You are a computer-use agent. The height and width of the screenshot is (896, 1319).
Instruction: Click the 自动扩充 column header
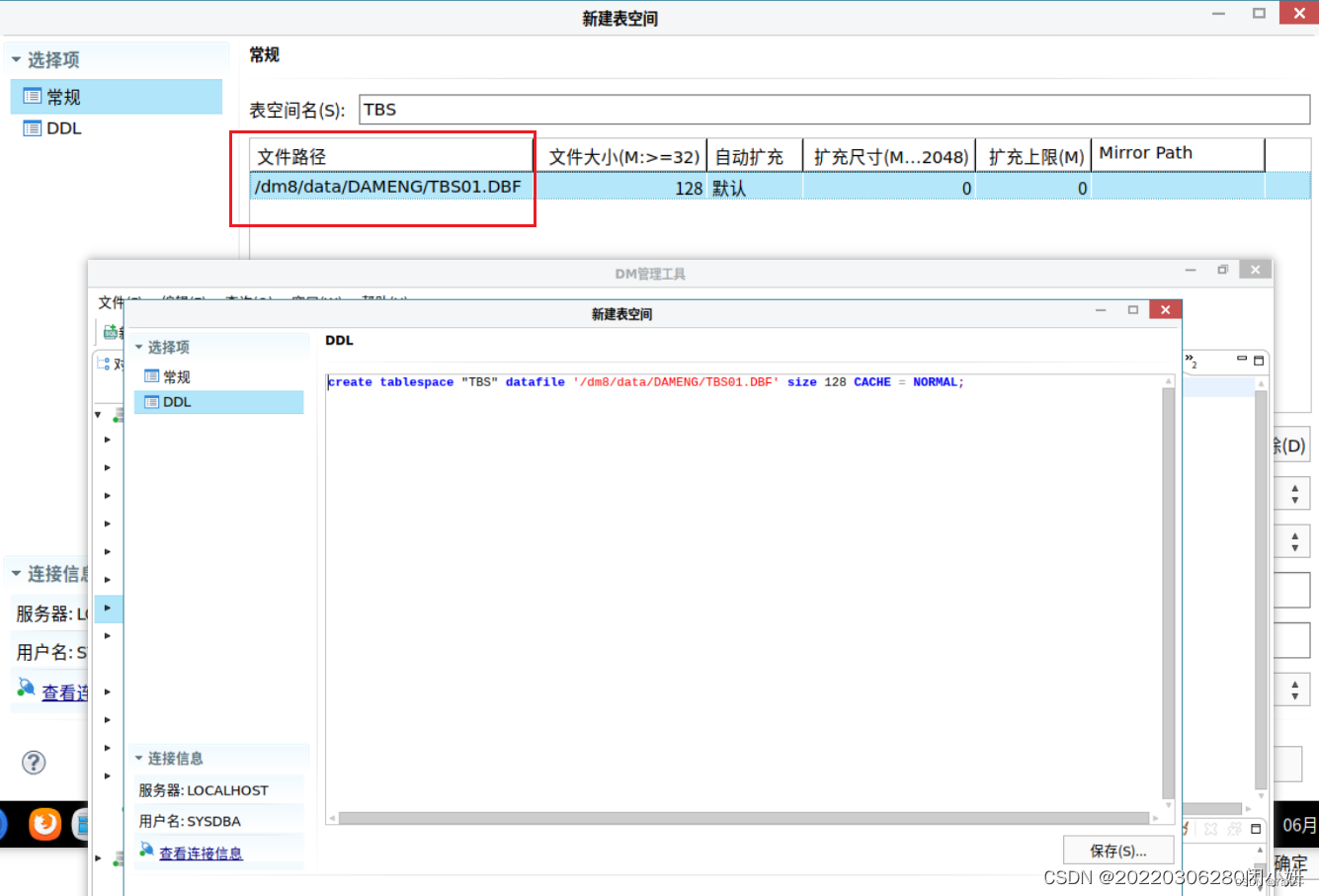pyautogui.click(x=754, y=156)
